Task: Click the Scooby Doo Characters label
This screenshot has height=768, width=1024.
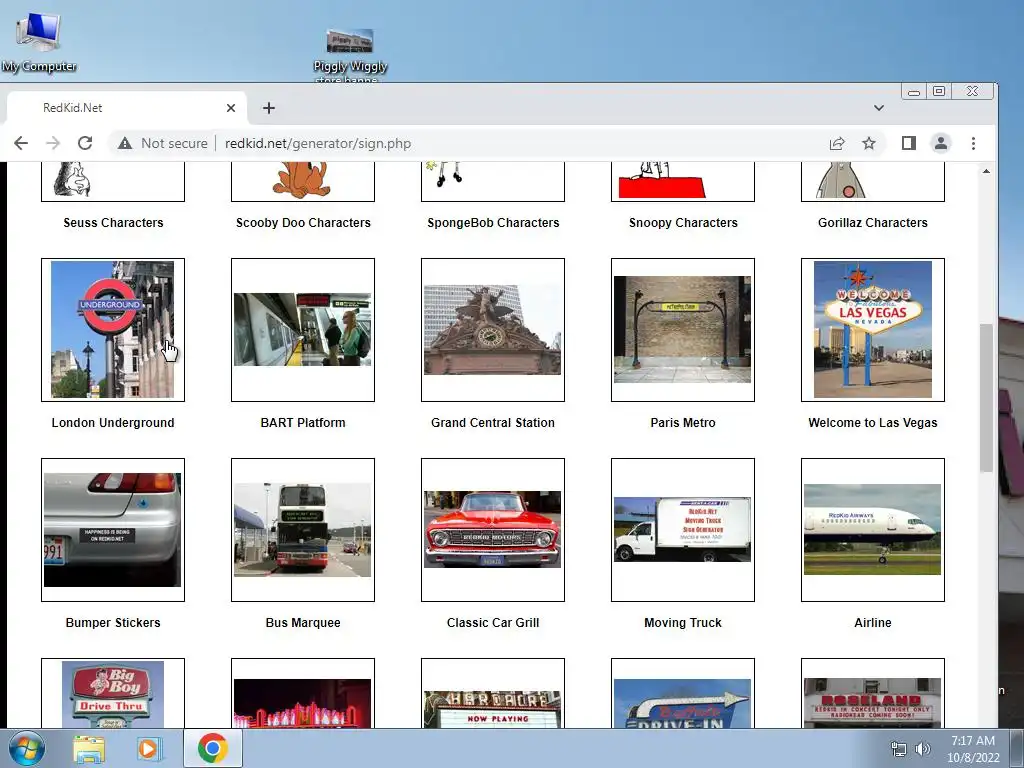Action: (x=303, y=223)
